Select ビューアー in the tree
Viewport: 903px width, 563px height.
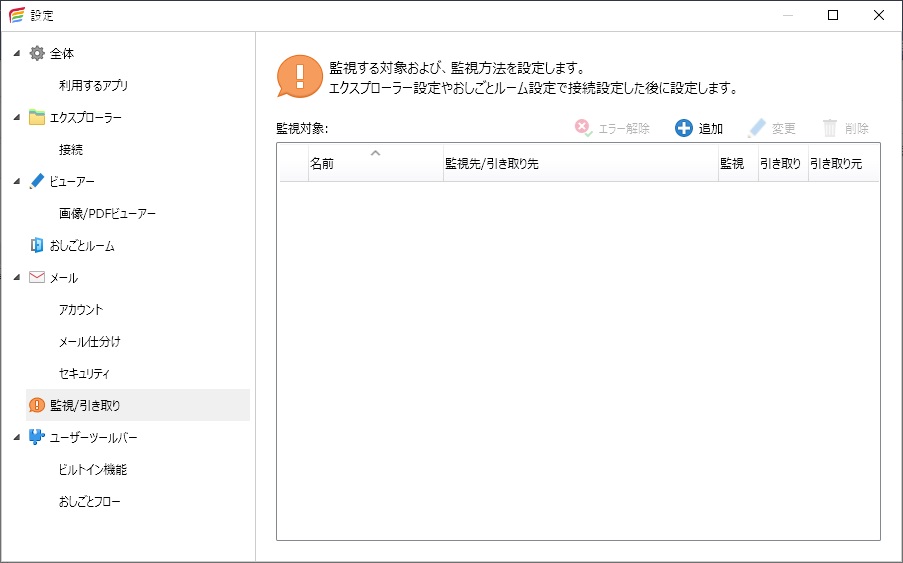point(72,181)
